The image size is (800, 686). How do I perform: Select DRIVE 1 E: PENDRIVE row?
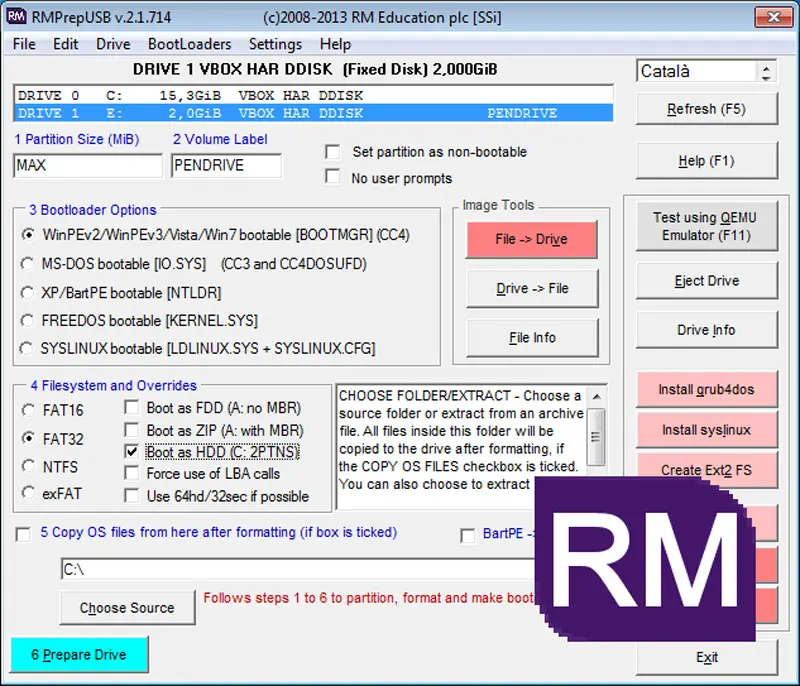[x=313, y=113]
